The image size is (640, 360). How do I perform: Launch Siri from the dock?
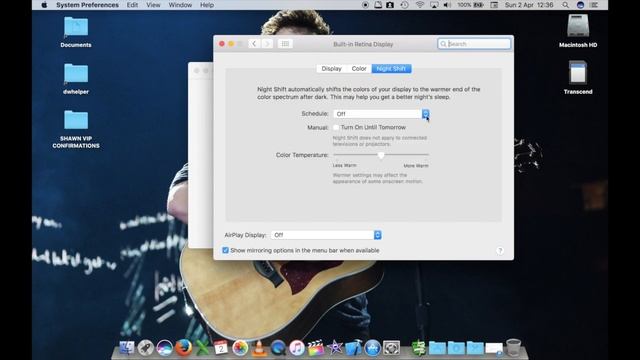(164, 348)
